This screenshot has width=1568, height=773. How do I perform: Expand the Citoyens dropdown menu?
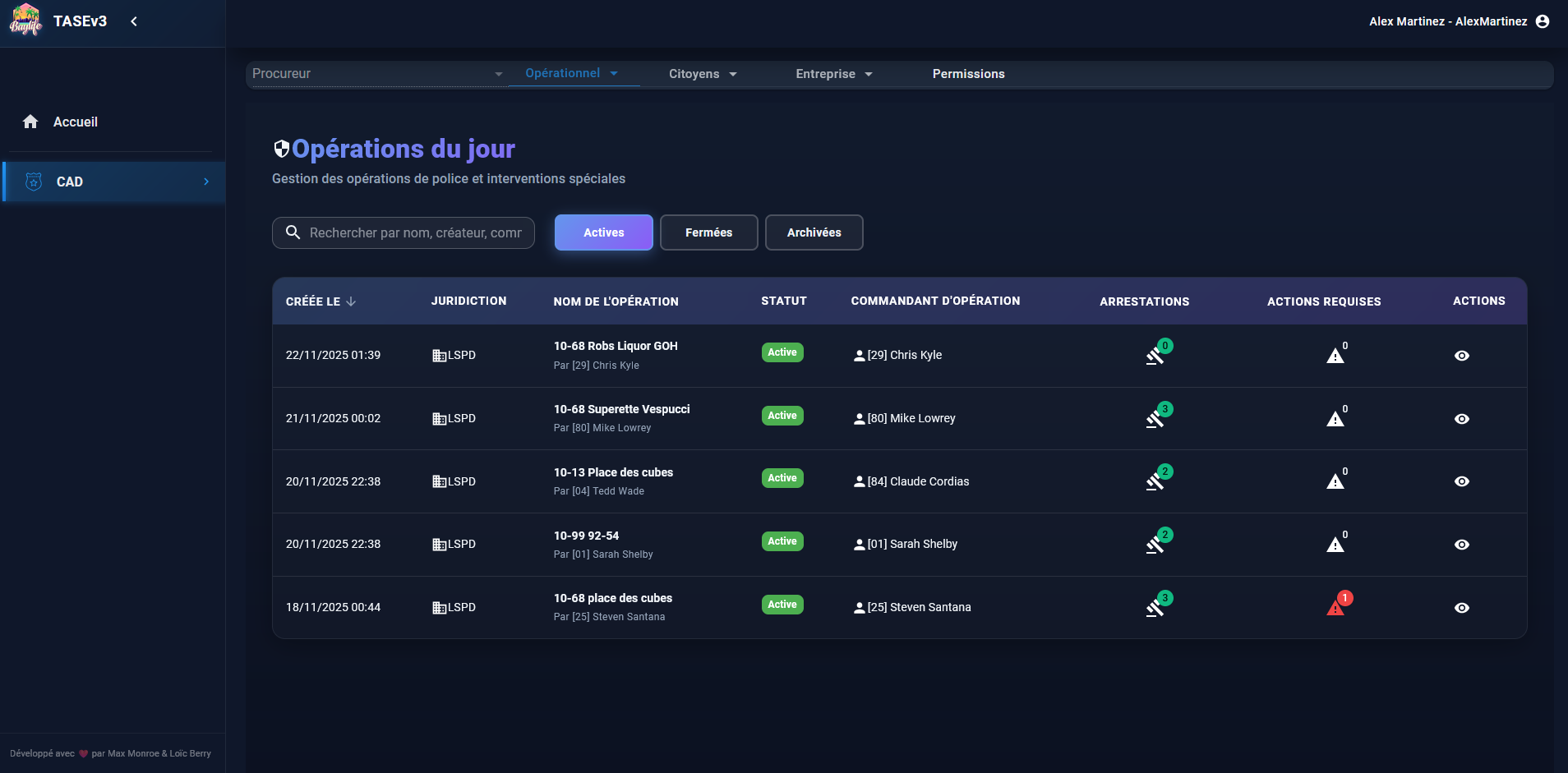(703, 74)
